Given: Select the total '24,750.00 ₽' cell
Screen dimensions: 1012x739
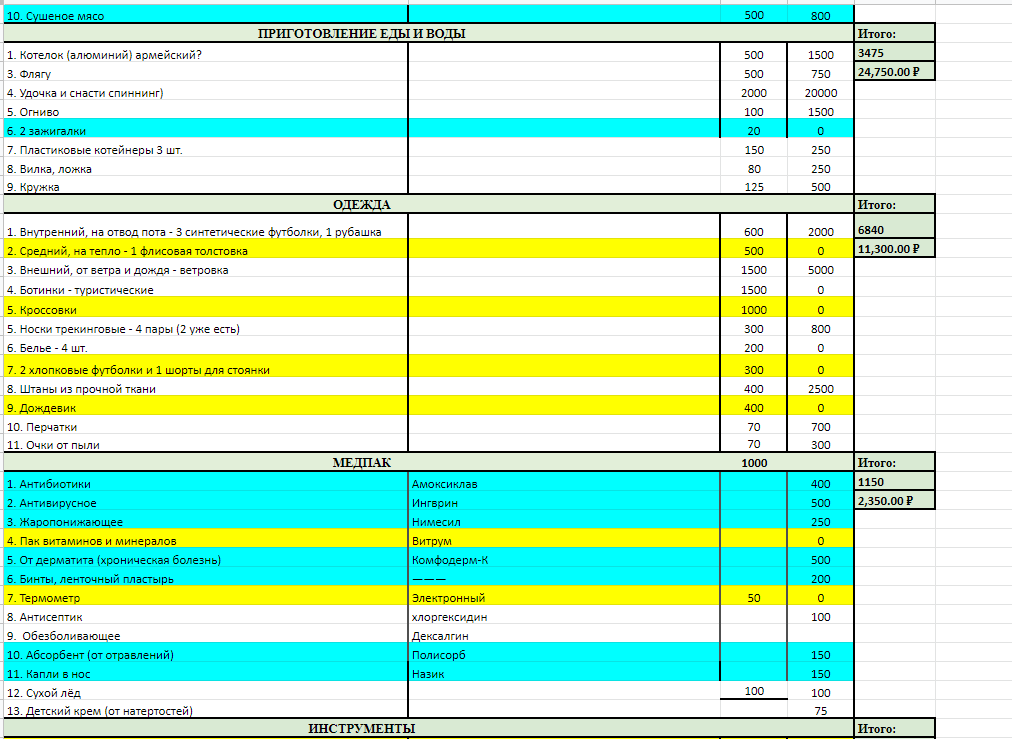Looking at the screenshot, I should (895, 72).
